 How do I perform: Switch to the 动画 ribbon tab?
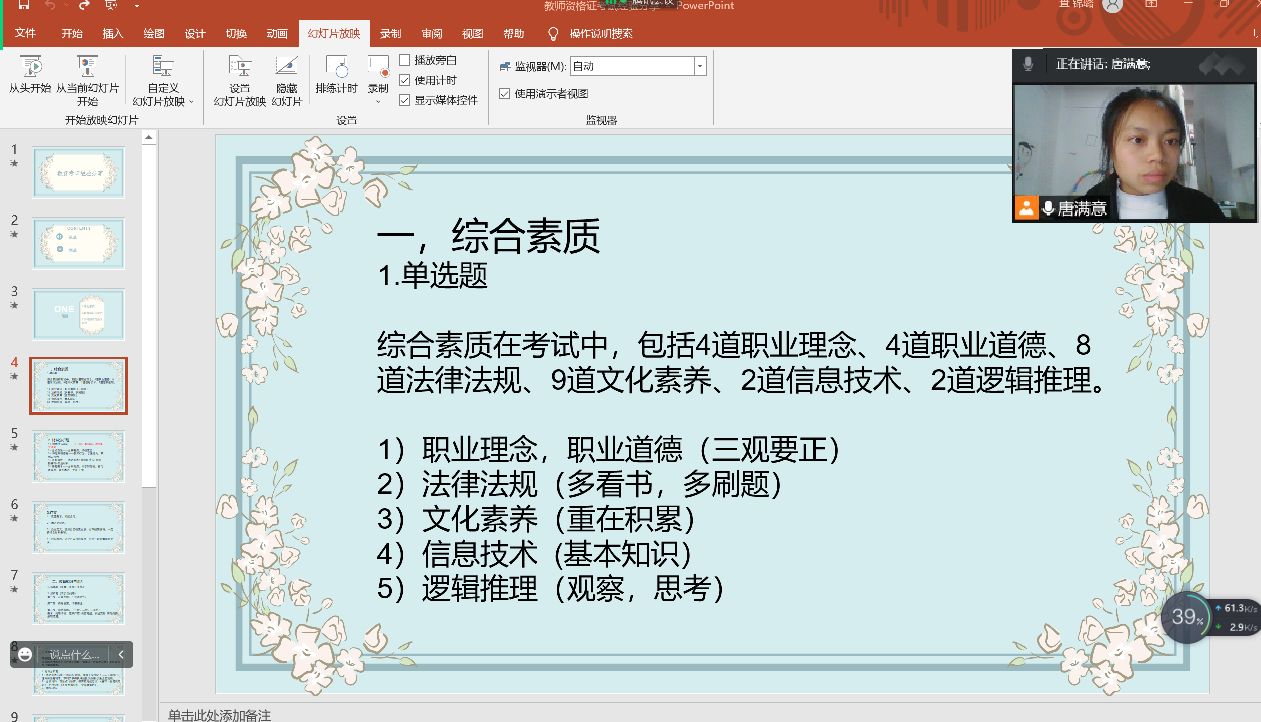[x=277, y=33]
